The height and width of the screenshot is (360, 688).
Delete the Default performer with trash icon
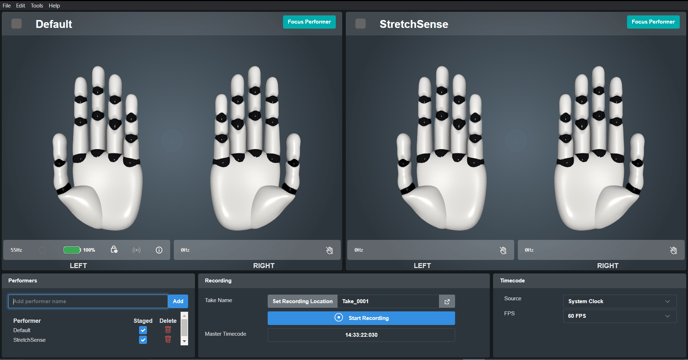(168, 330)
